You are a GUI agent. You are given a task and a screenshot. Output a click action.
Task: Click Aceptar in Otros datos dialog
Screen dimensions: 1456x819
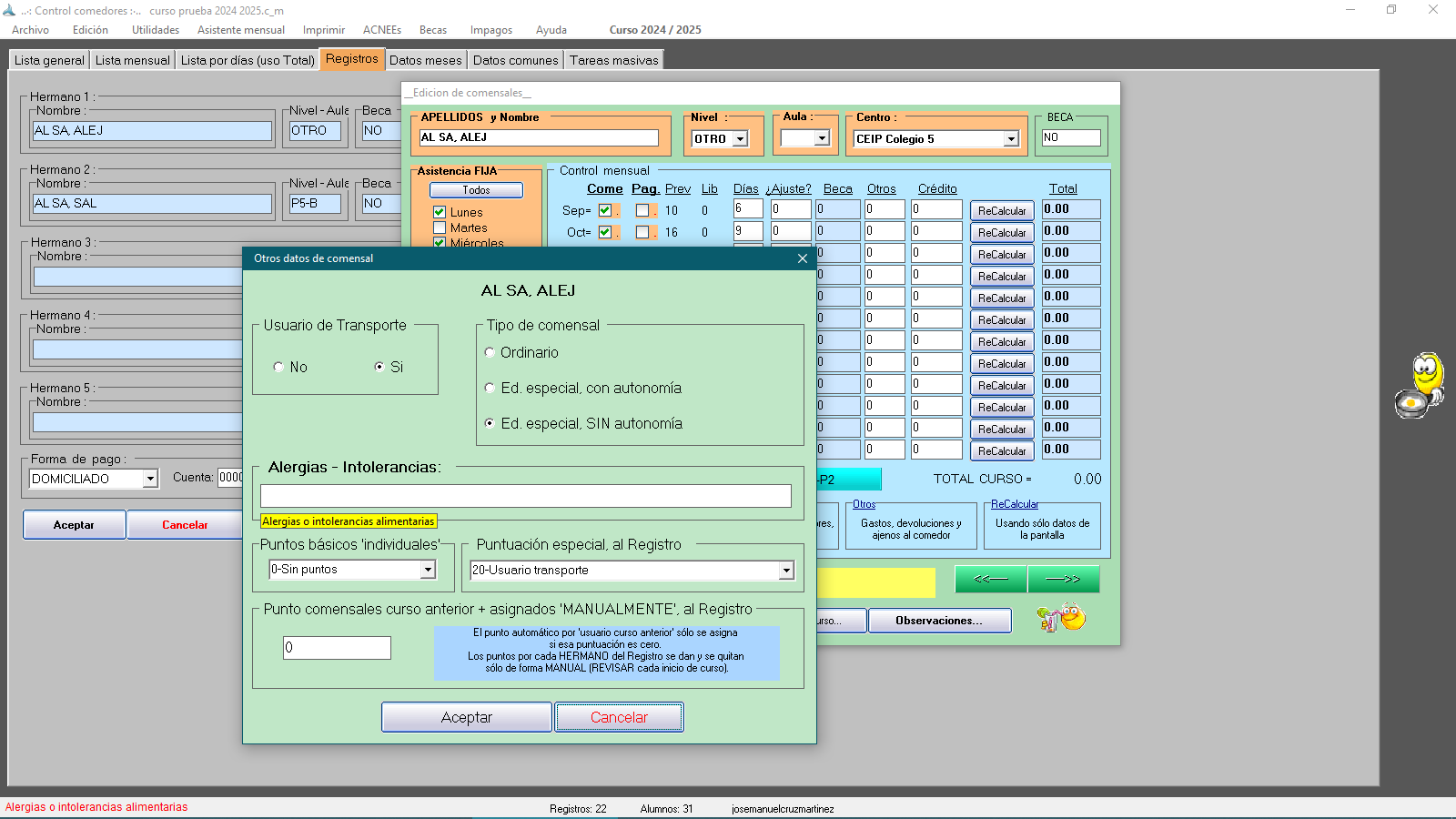(x=467, y=717)
